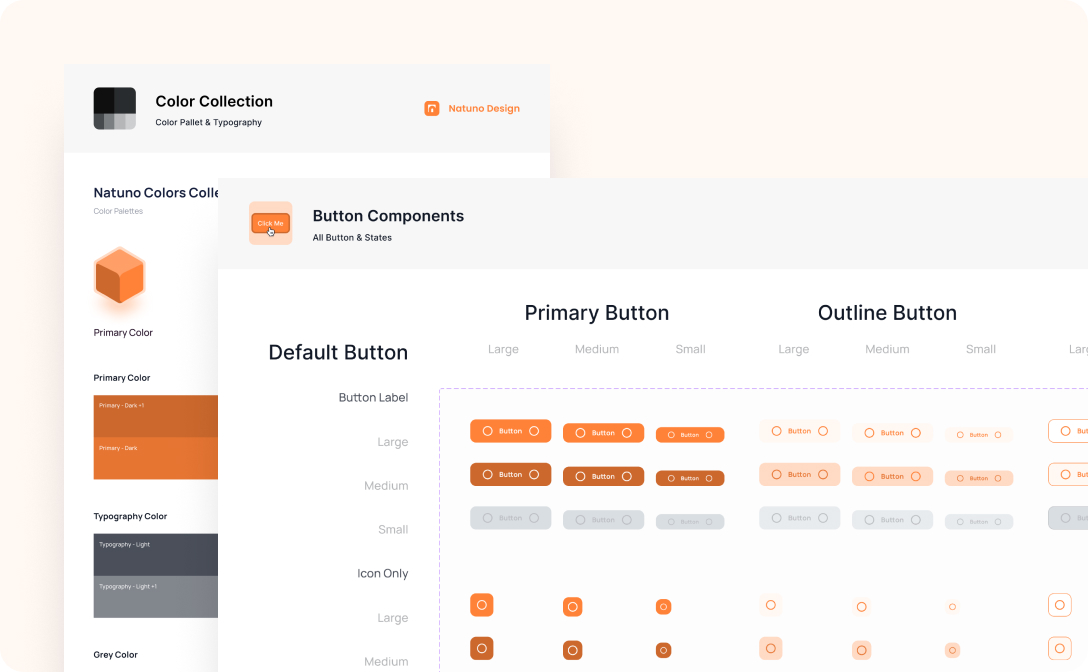
Task: Pick the Typography - Light +1 color swatch
Action: (155, 596)
